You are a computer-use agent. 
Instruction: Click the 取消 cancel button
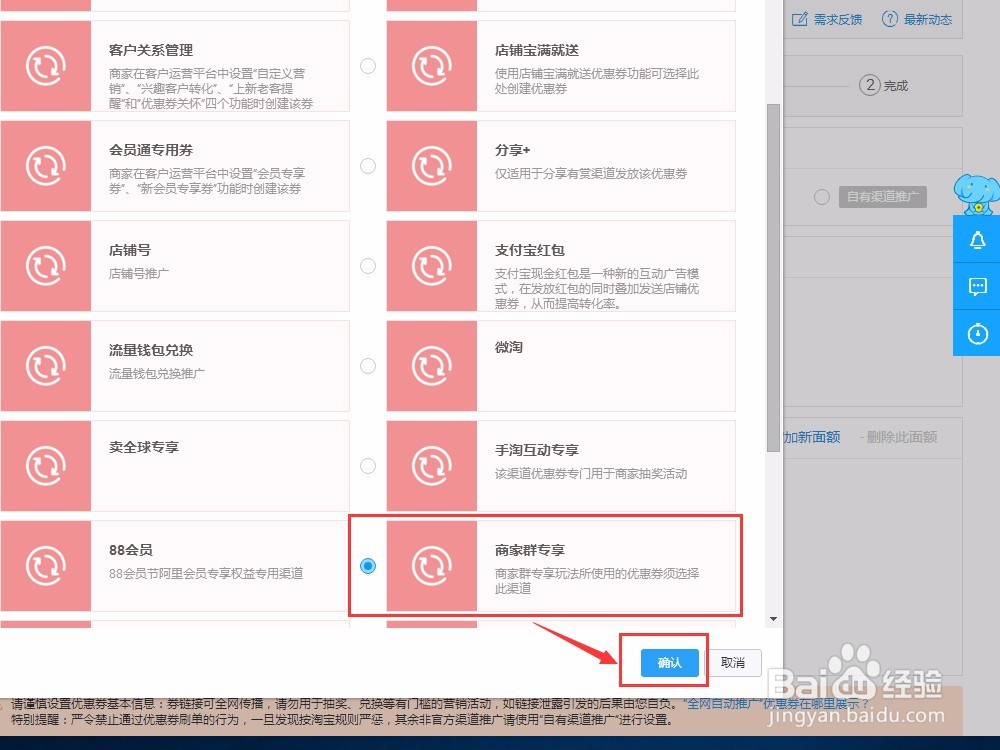[734, 662]
